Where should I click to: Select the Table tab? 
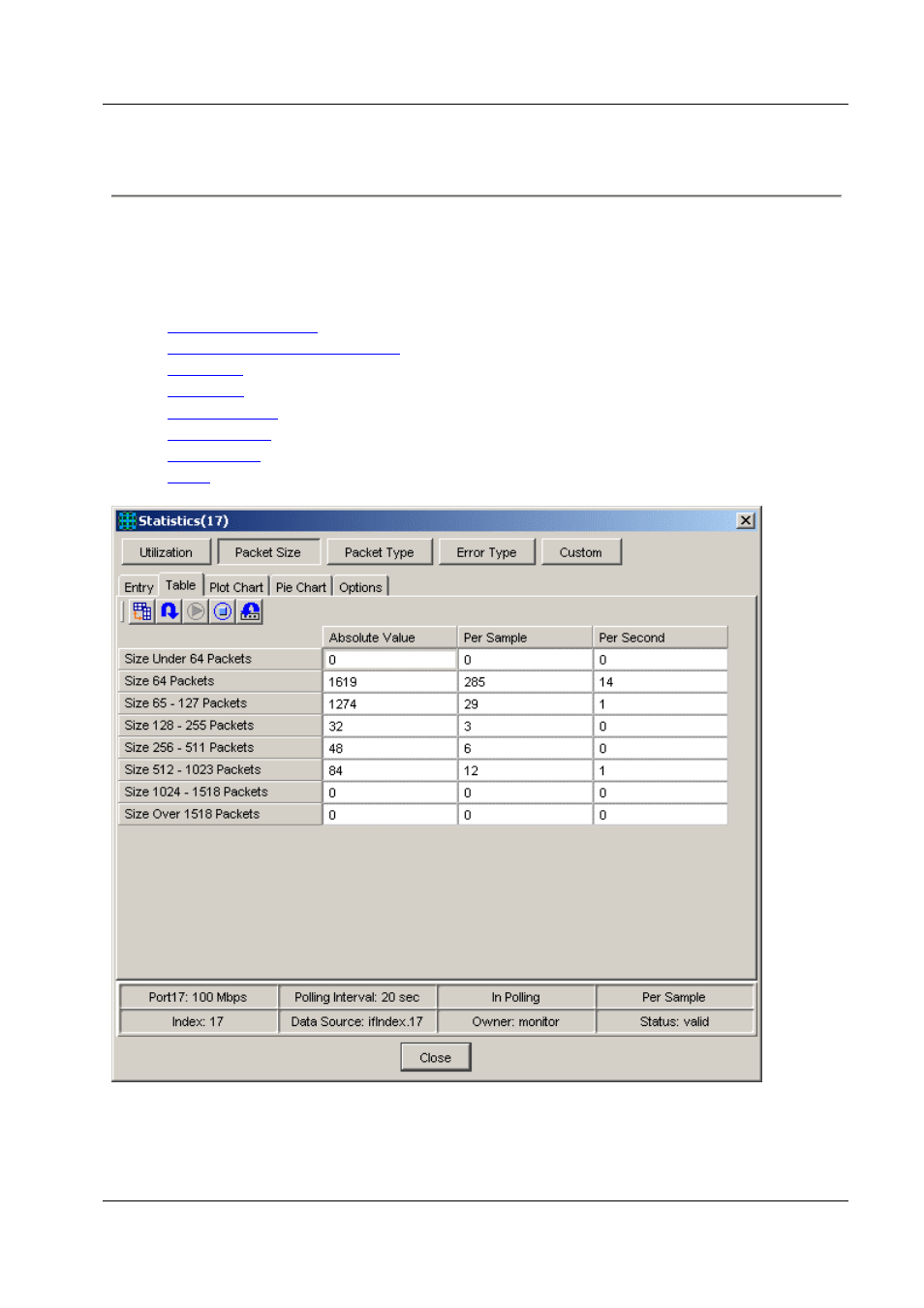click(181, 585)
